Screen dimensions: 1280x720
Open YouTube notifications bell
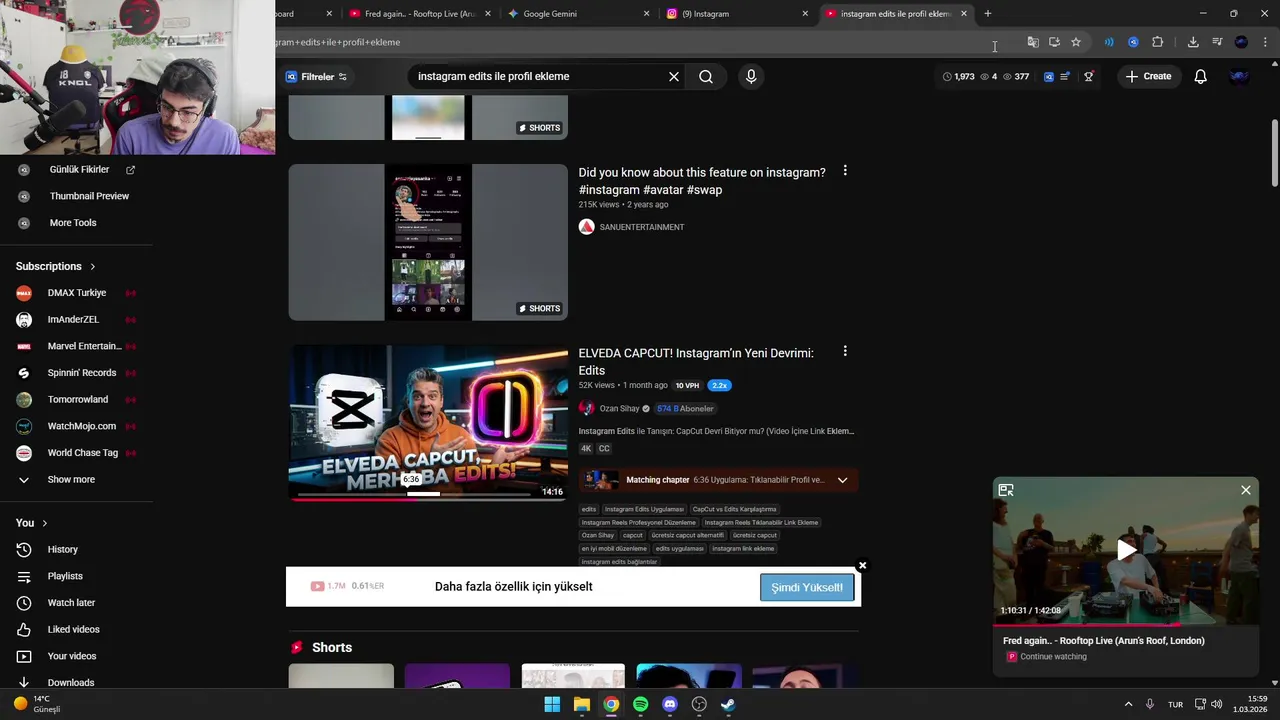pos(1201,77)
